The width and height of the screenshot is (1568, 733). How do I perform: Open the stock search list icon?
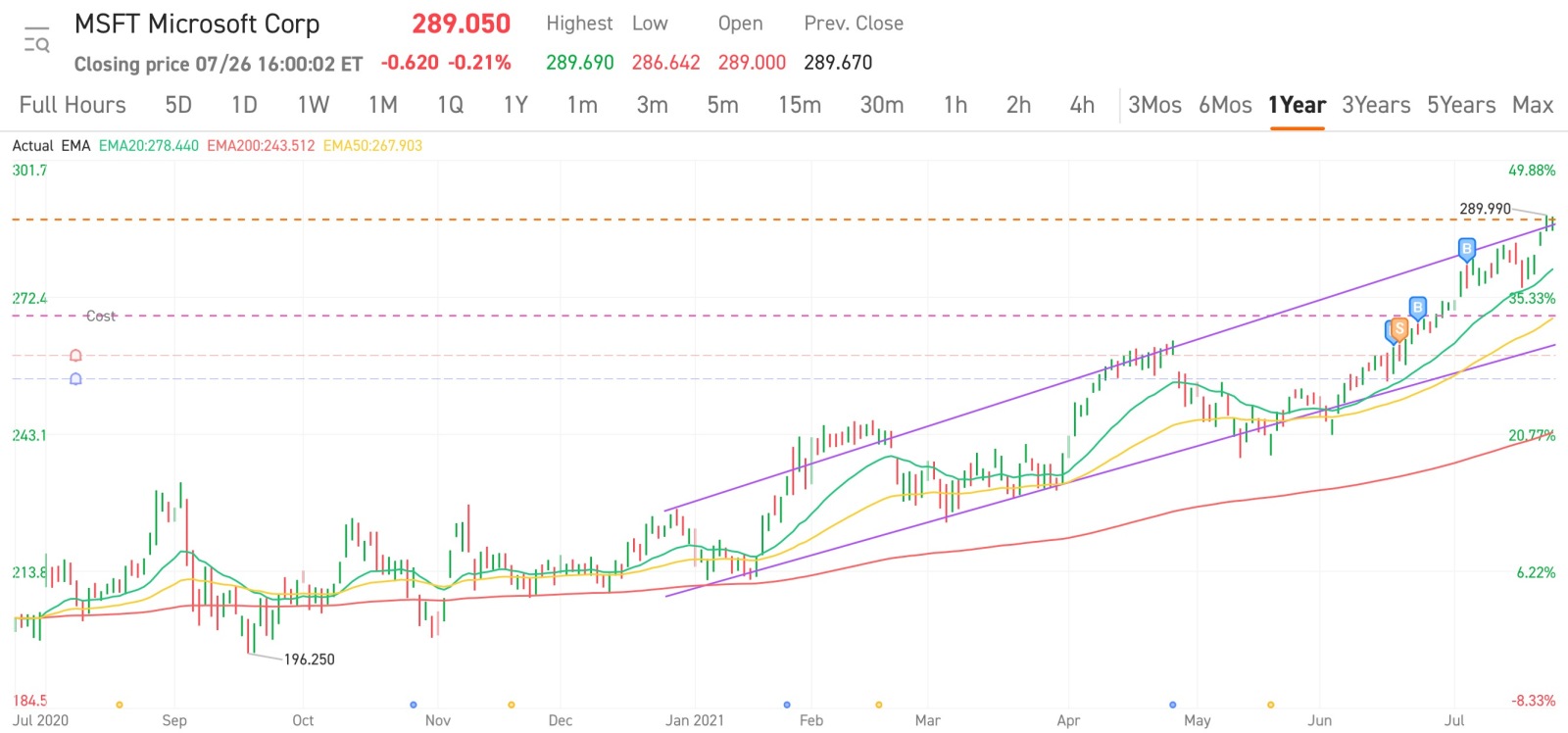click(36, 40)
